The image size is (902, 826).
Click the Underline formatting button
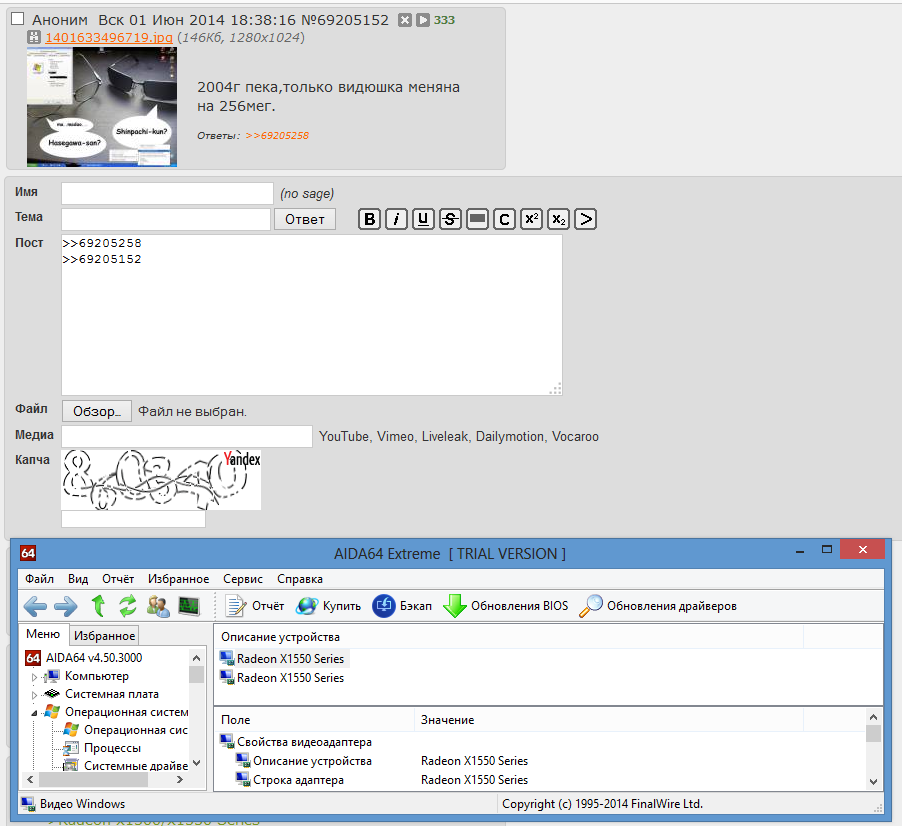coord(423,219)
